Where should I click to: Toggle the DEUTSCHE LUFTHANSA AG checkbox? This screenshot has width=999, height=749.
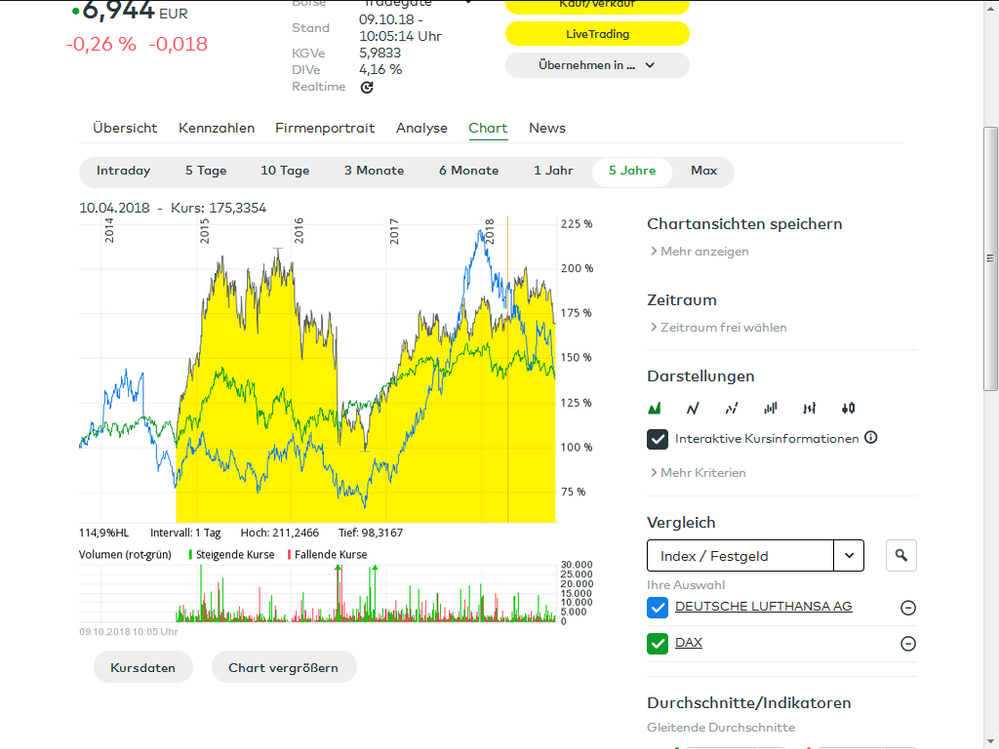657,607
